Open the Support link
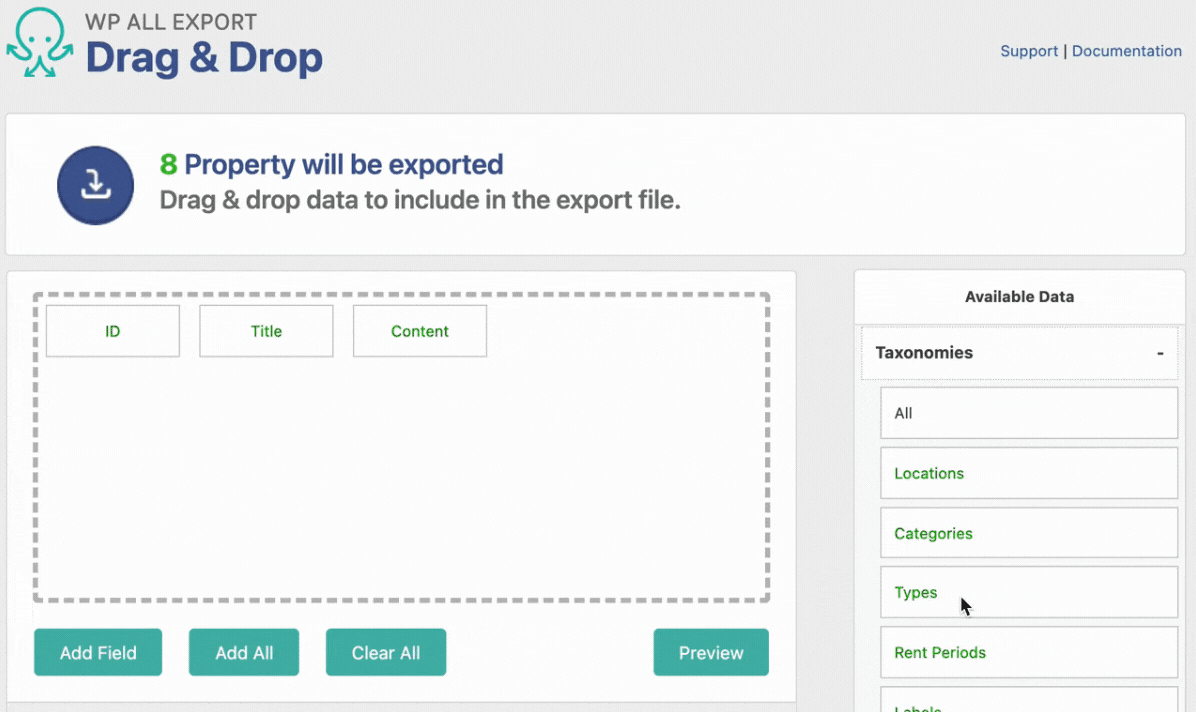1196x712 pixels. coord(1028,51)
